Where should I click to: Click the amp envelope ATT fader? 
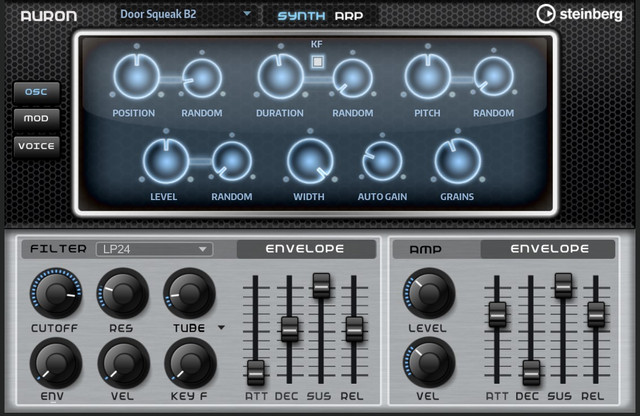498,314
